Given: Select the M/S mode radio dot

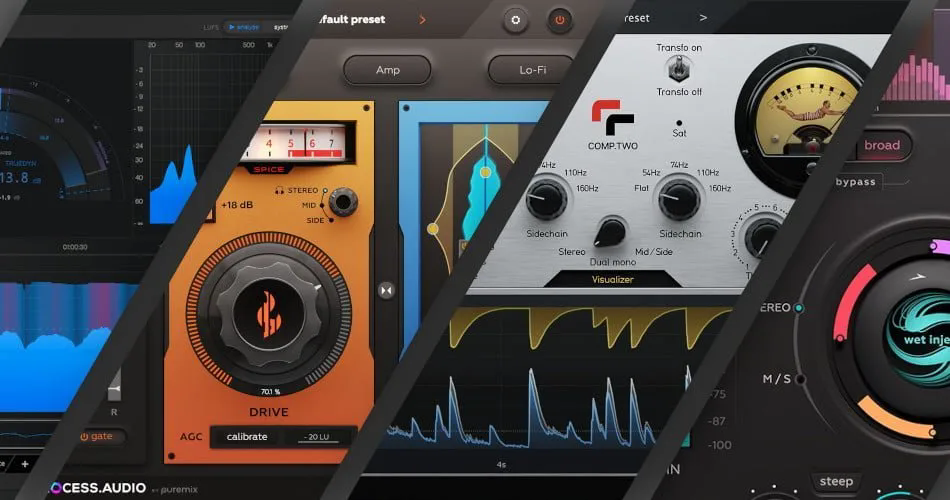Looking at the screenshot, I should coord(800,379).
